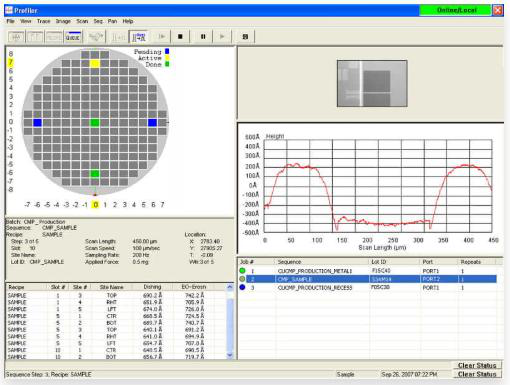The image size is (510, 385).
Task: Select job row CUCMP_PRODUCTION_METAL1
Action: 368,271
